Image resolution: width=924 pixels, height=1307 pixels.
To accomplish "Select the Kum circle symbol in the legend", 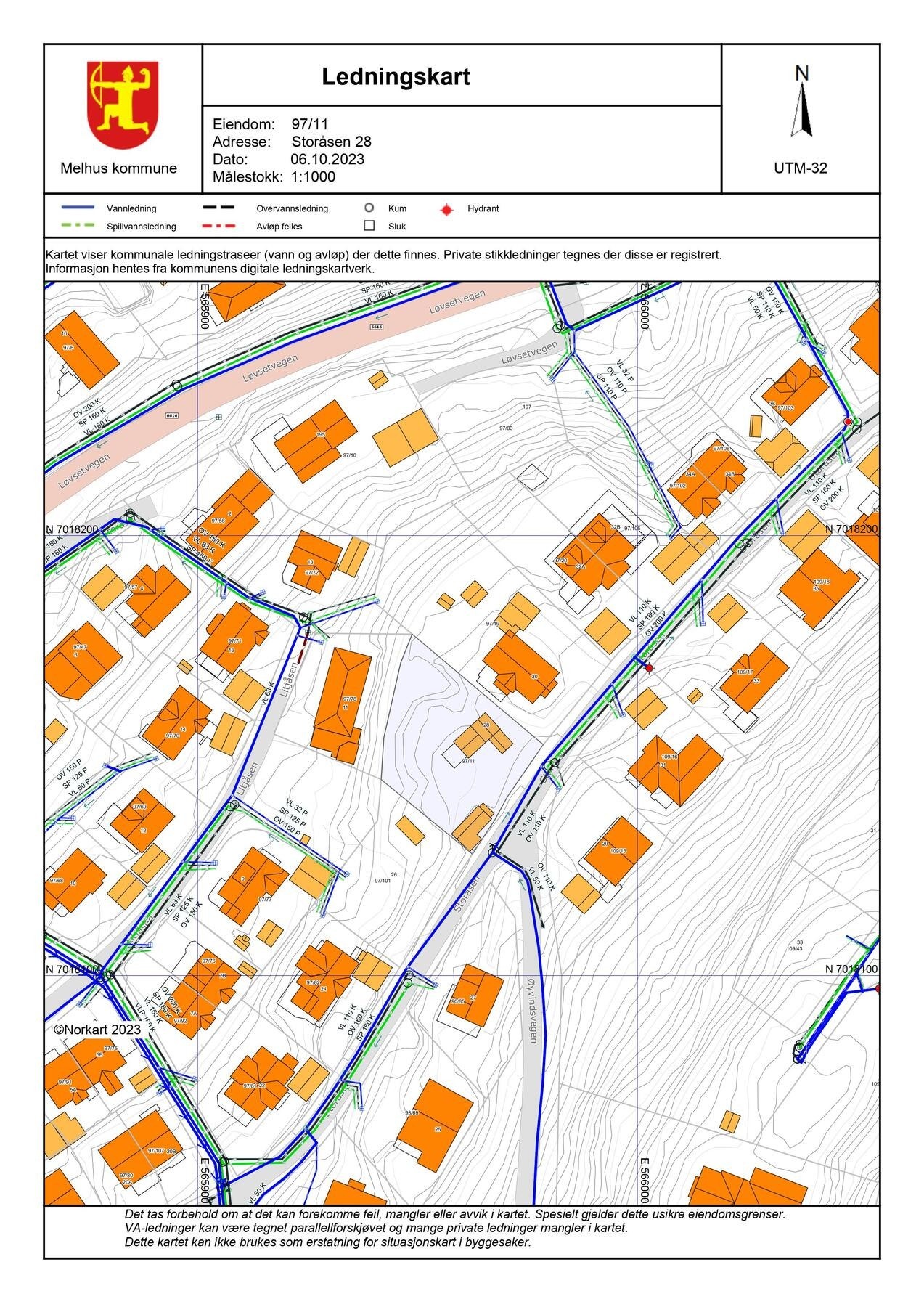I will click(369, 208).
